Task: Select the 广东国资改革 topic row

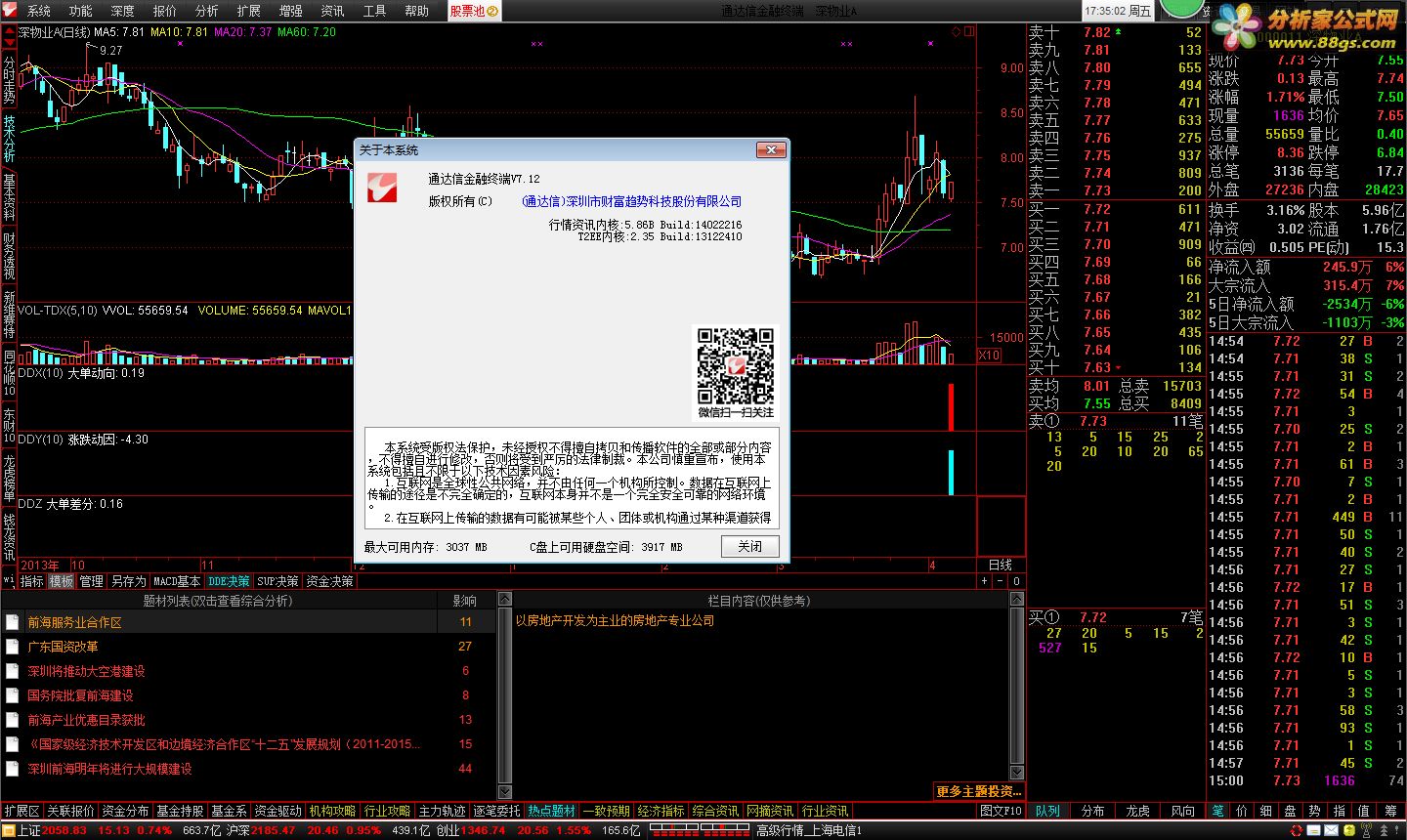Action: (249, 647)
